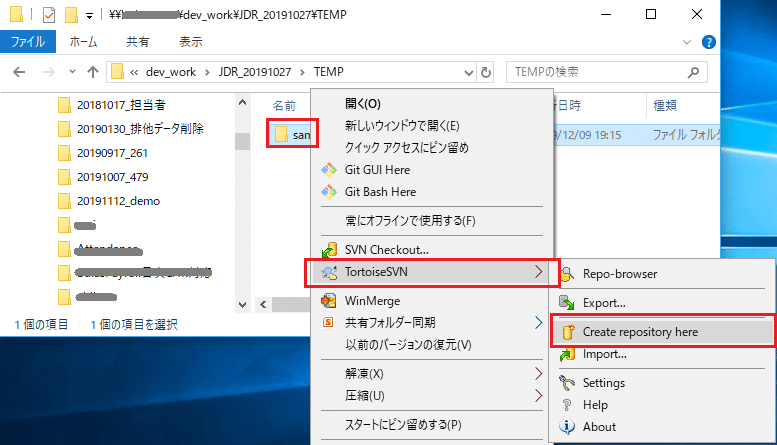Open quick access toolbar customize dropdown
The image size is (777, 445).
click(x=89, y=16)
